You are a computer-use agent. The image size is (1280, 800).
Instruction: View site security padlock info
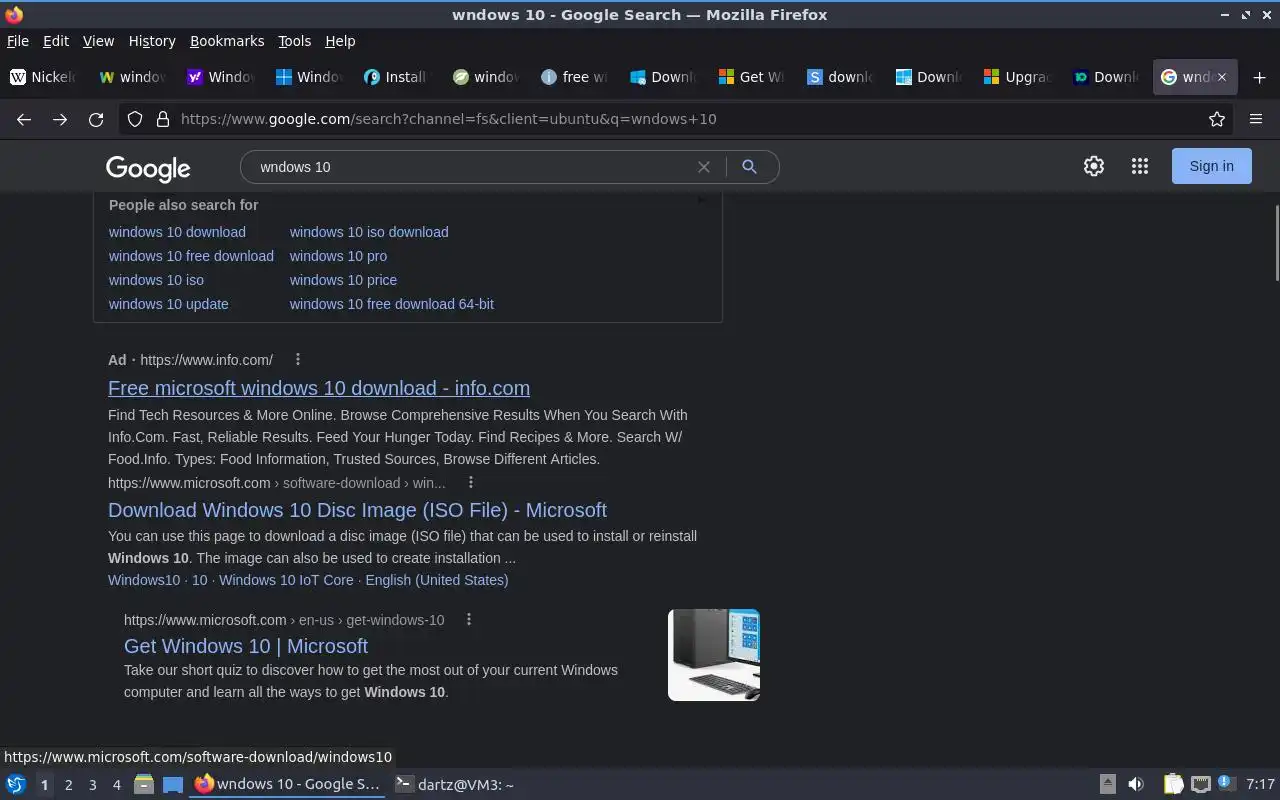[x=163, y=119]
